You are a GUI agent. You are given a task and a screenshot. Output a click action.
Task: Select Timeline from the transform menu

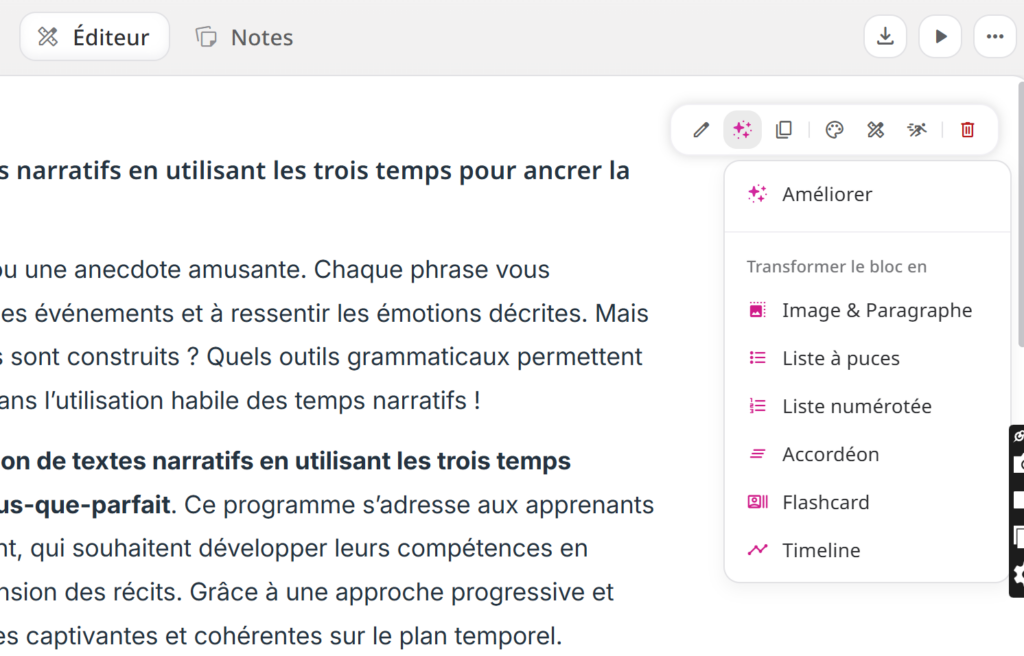pos(820,550)
